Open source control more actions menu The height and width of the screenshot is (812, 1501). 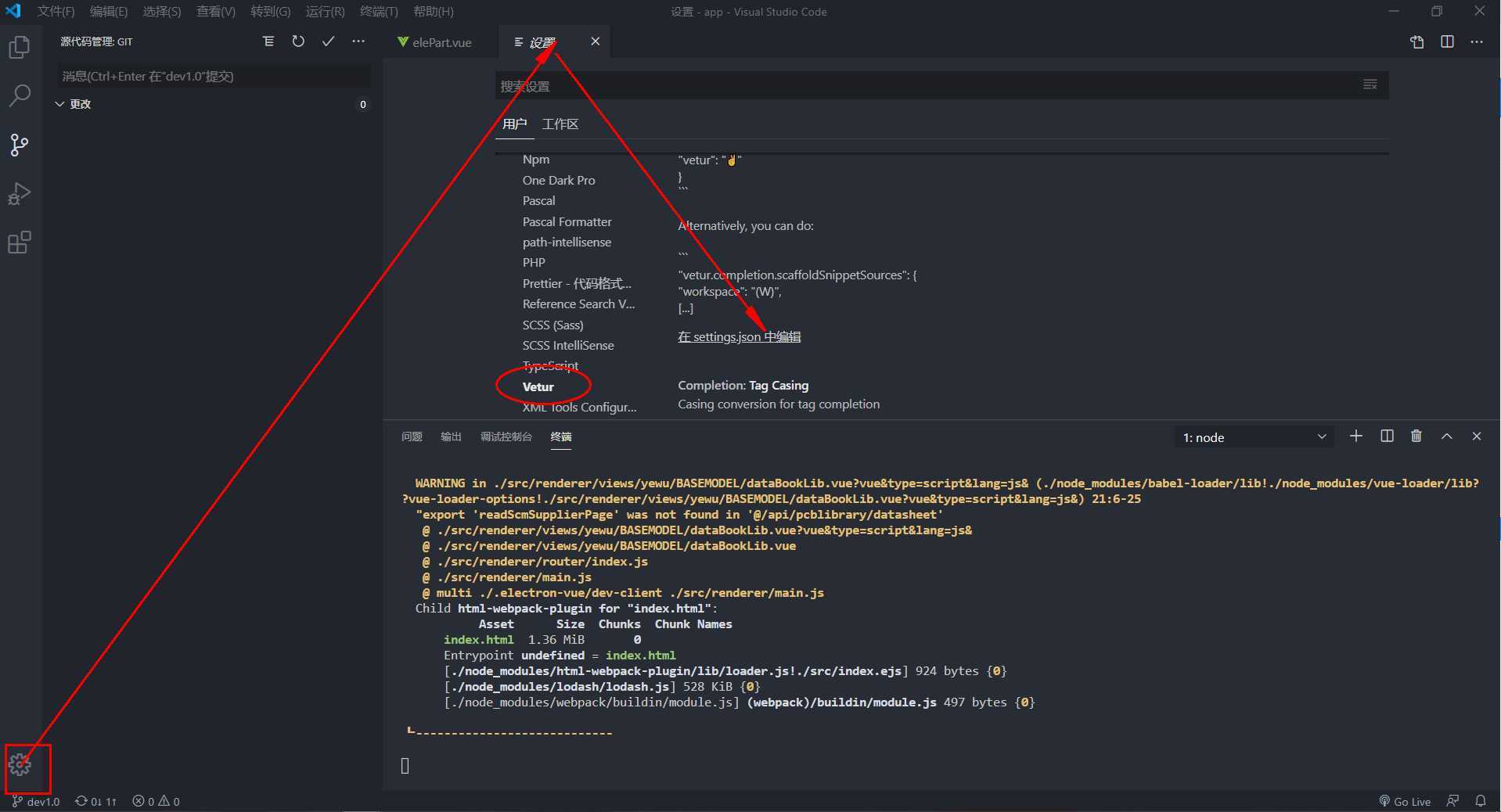pos(358,41)
